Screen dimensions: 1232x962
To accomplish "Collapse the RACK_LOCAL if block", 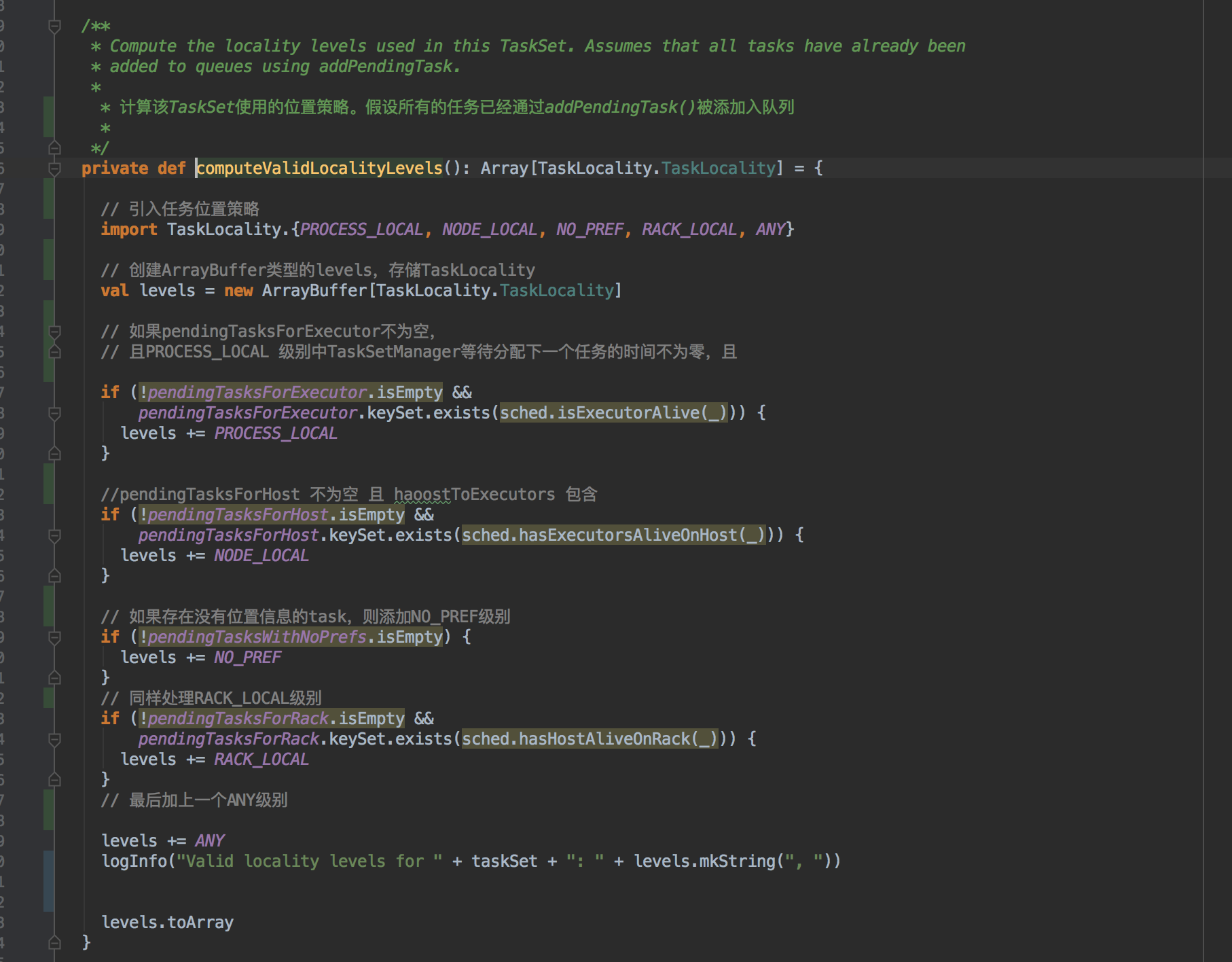I will point(54,738).
